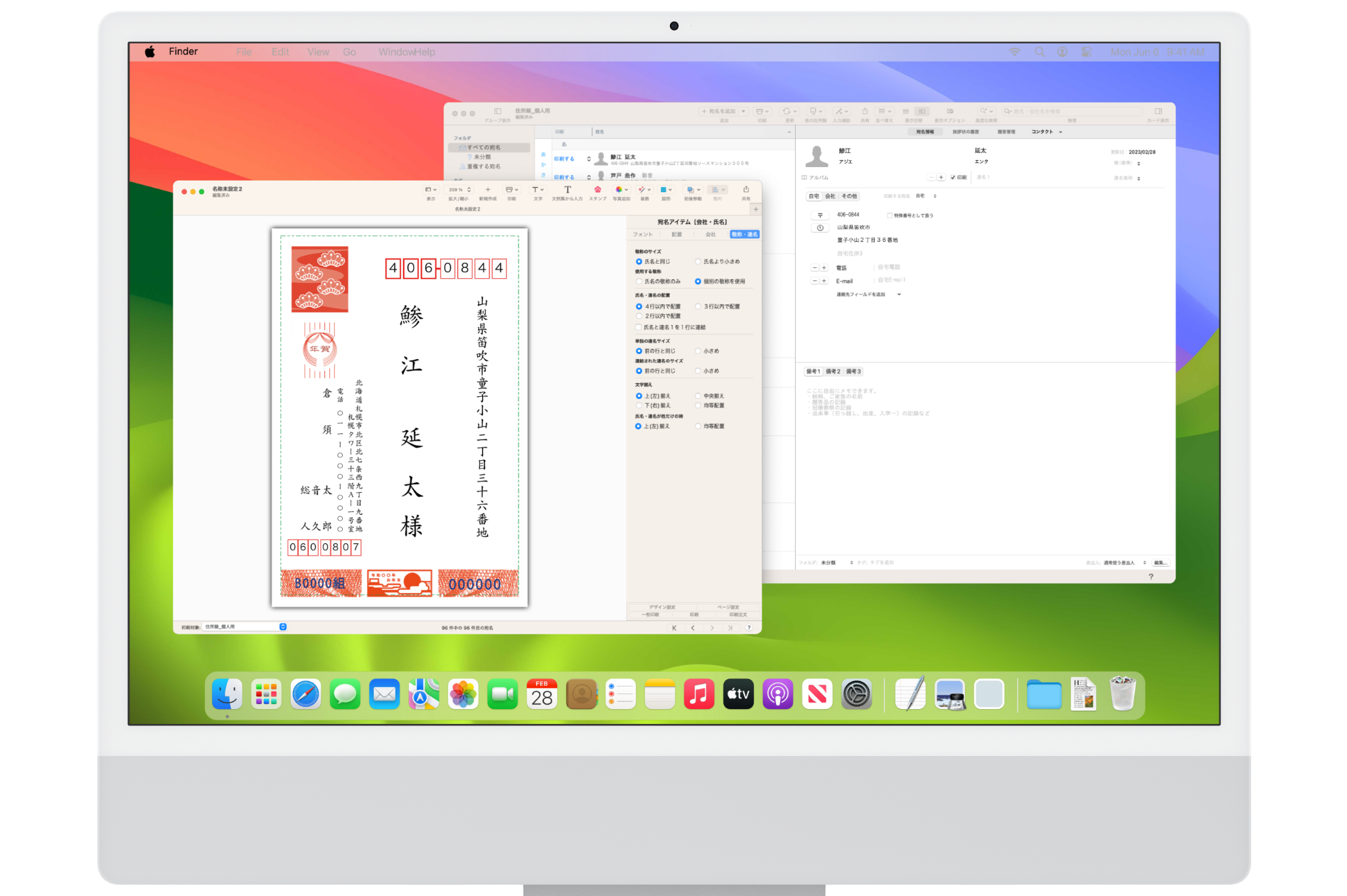Open 連絡先フィールドを追加 dropdown
The width and height of the screenshot is (1347, 896).
pos(868,294)
